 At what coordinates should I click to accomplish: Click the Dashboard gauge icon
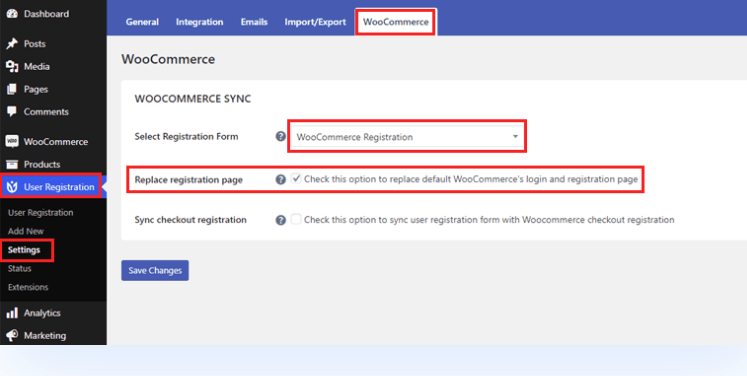12,13
